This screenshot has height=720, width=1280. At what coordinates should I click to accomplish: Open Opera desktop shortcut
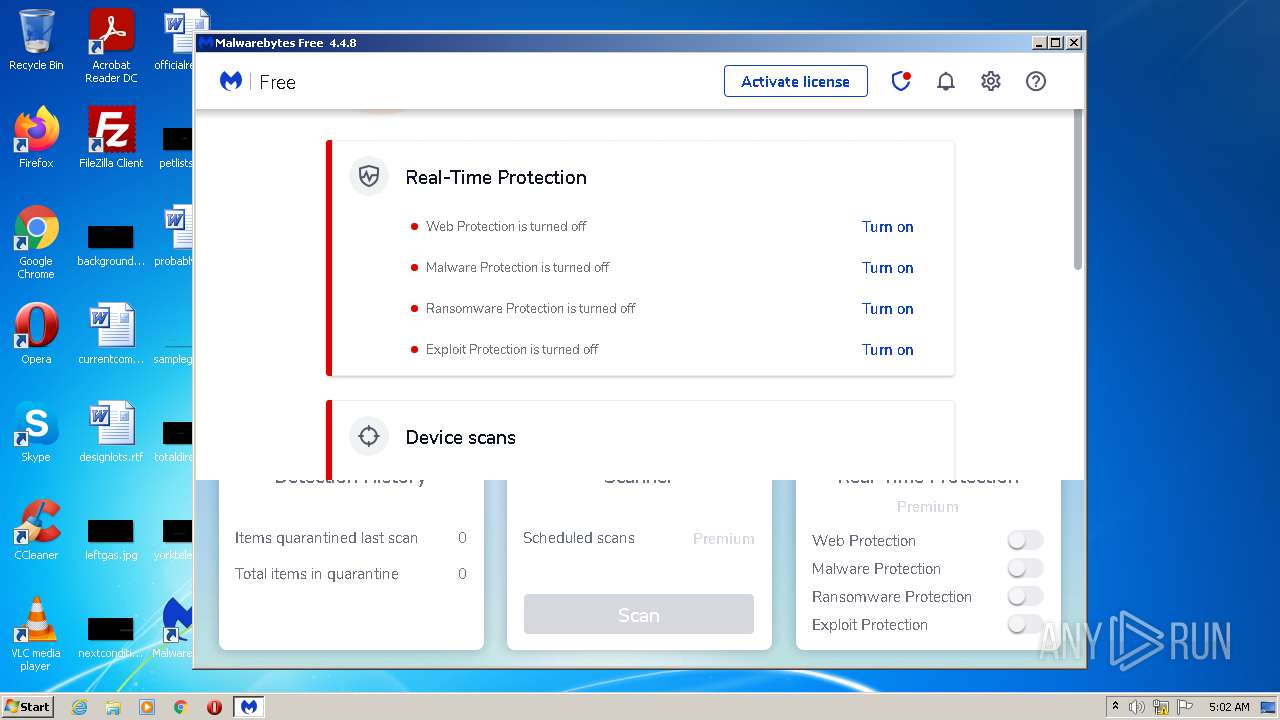tap(36, 334)
